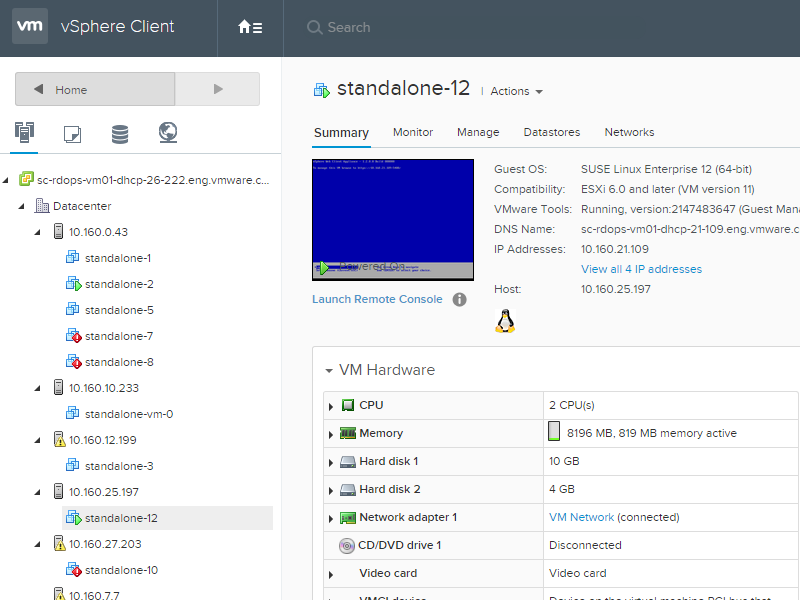Viewport: 800px width, 600px height.
Task: Click the Remote Console info icon
Action: (459, 299)
